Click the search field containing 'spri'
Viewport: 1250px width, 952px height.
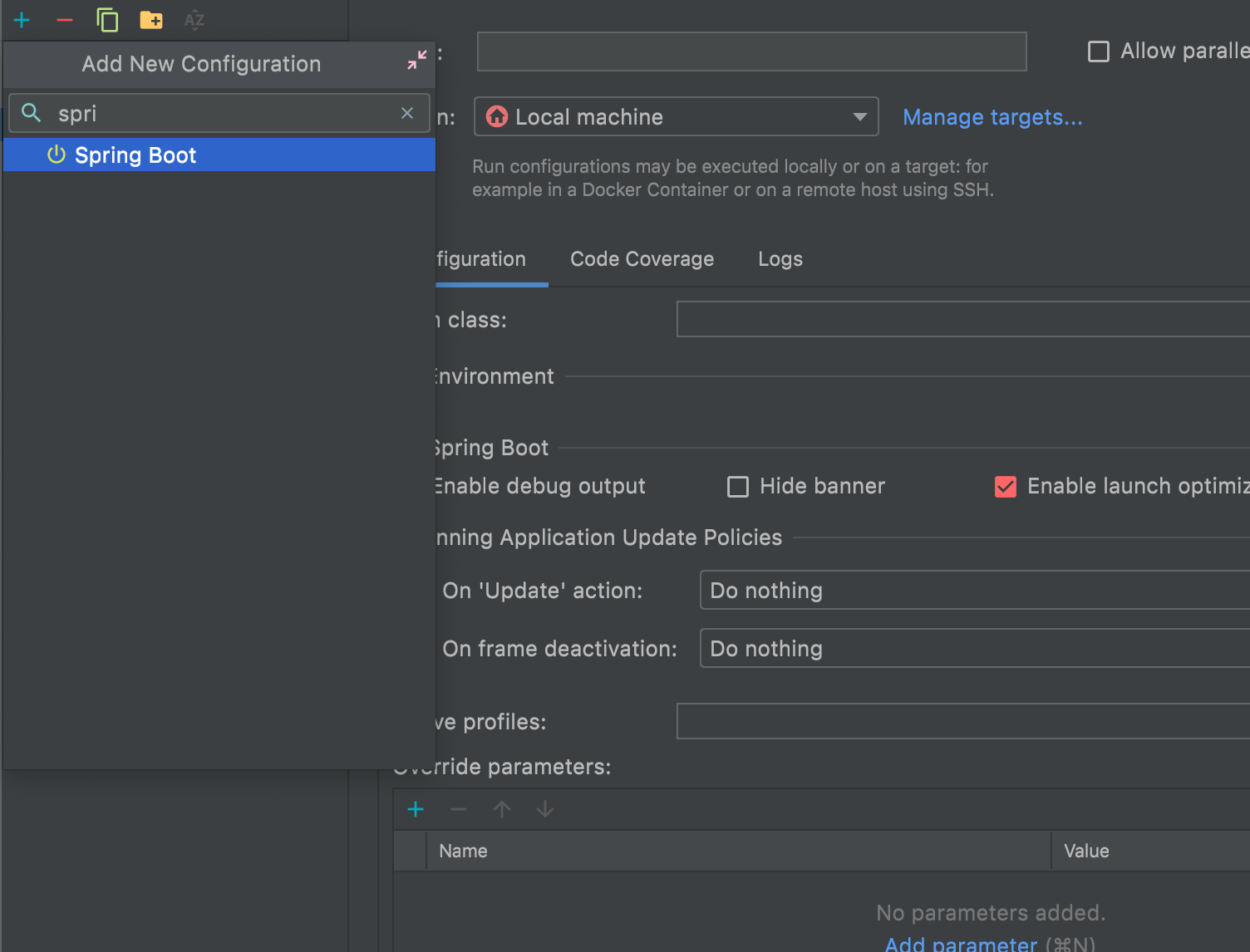tap(219, 113)
